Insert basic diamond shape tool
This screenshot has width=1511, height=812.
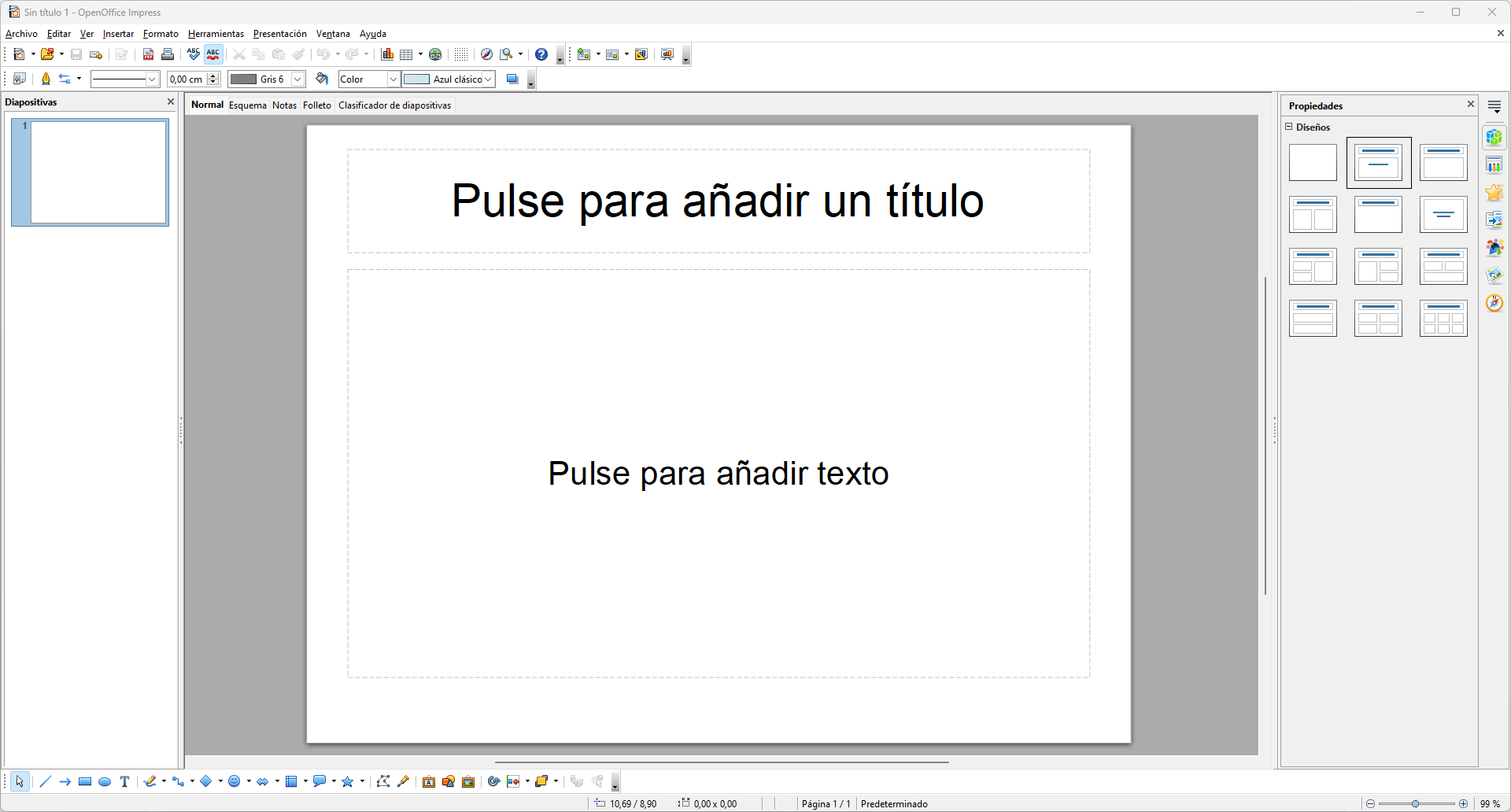tap(206, 781)
